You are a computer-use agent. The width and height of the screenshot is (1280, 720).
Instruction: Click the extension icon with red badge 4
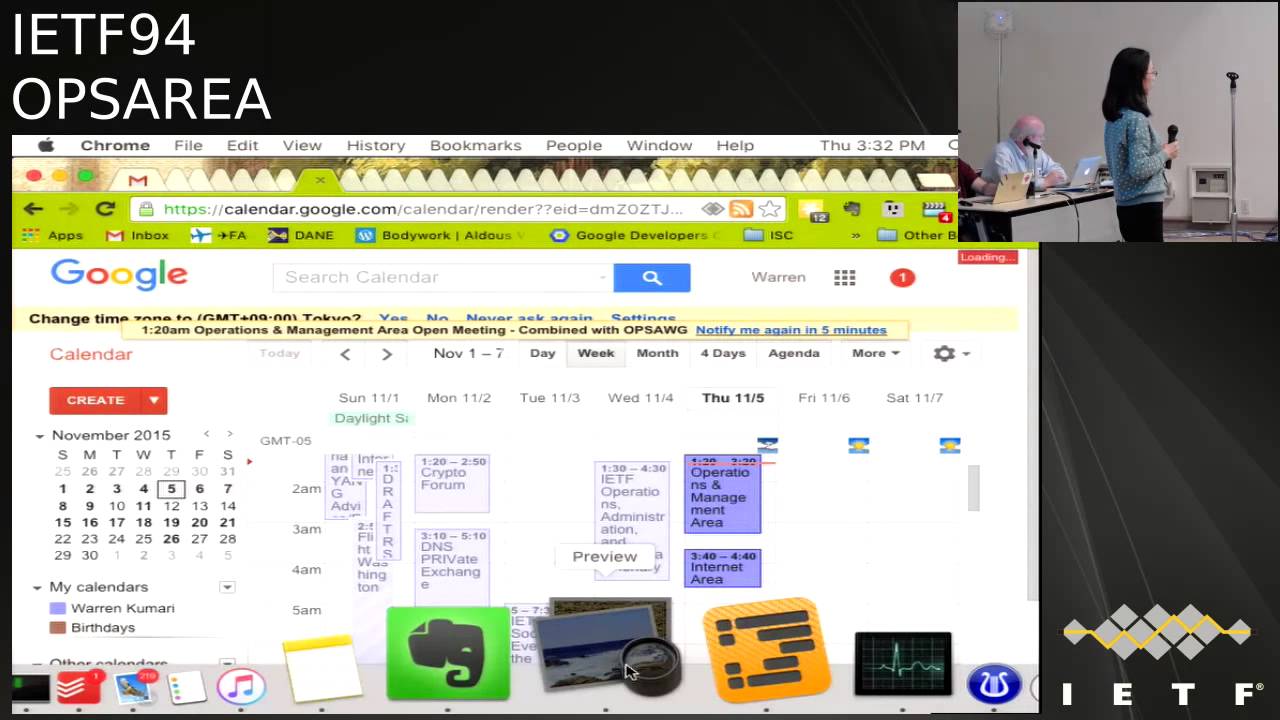click(x=935, y=210)
